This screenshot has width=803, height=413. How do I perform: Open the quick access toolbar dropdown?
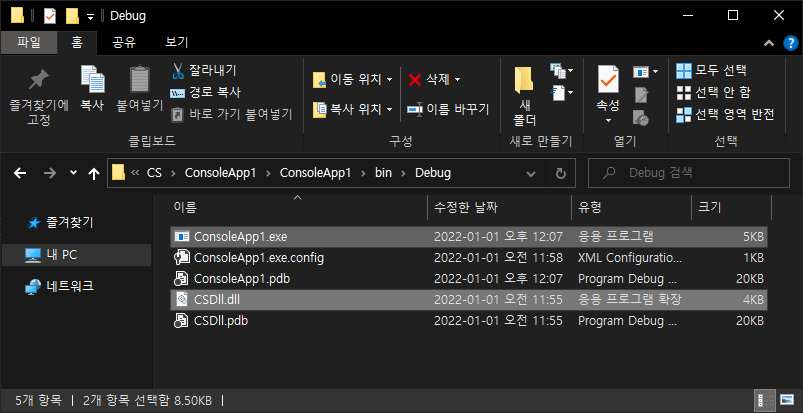pyautogui.click(x=90, y=16)
